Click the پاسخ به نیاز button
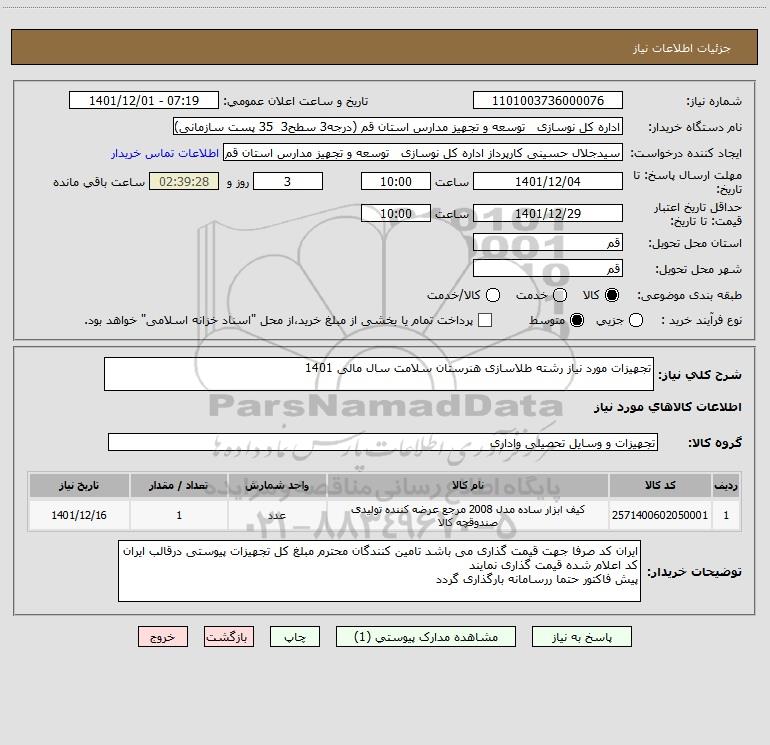 (581, 637)
